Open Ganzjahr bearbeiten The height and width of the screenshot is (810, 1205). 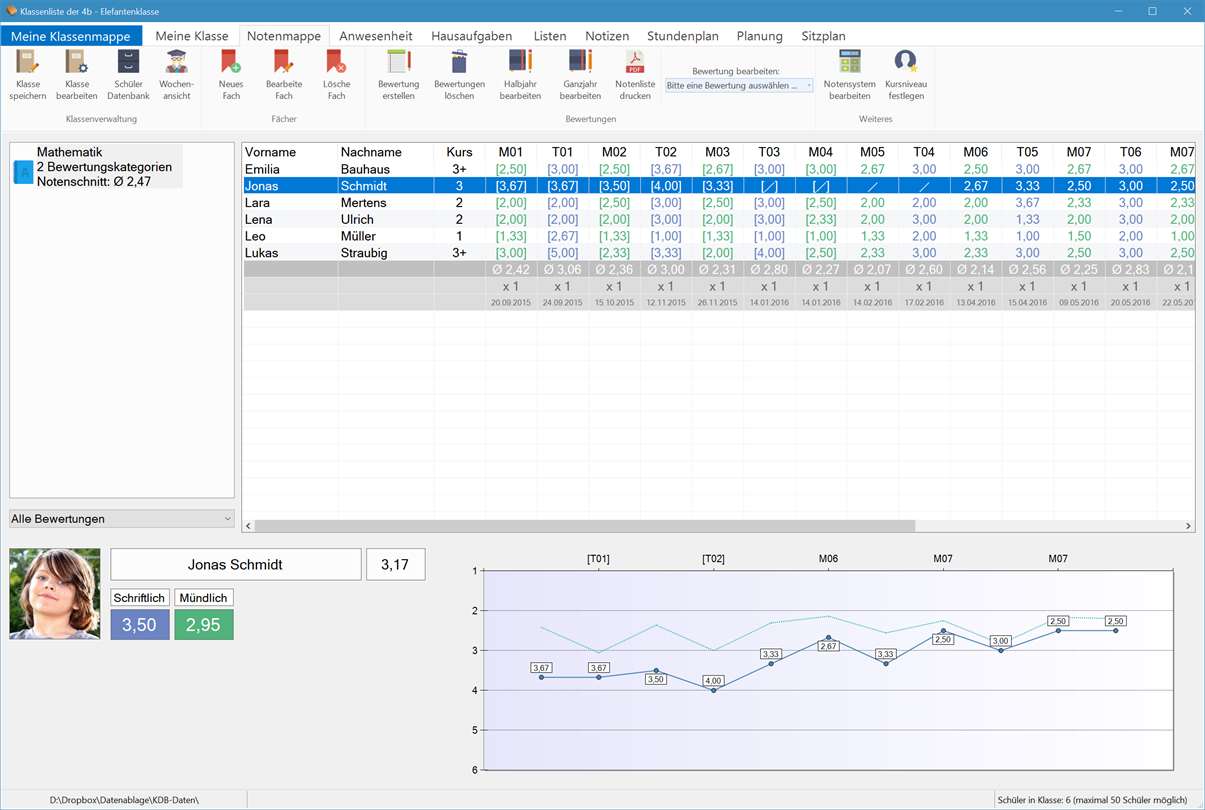(x=580, y=75)
